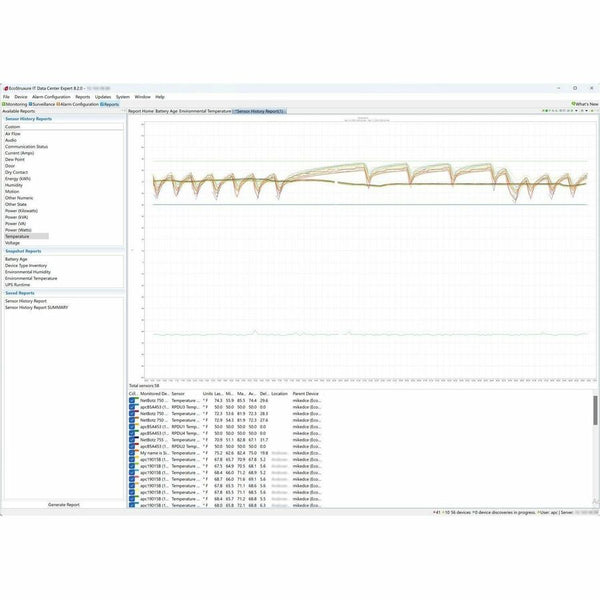This screenshot has height=600, width=600.
Task: Switch to the Surveillance perspective
Action: click(42, 104)
